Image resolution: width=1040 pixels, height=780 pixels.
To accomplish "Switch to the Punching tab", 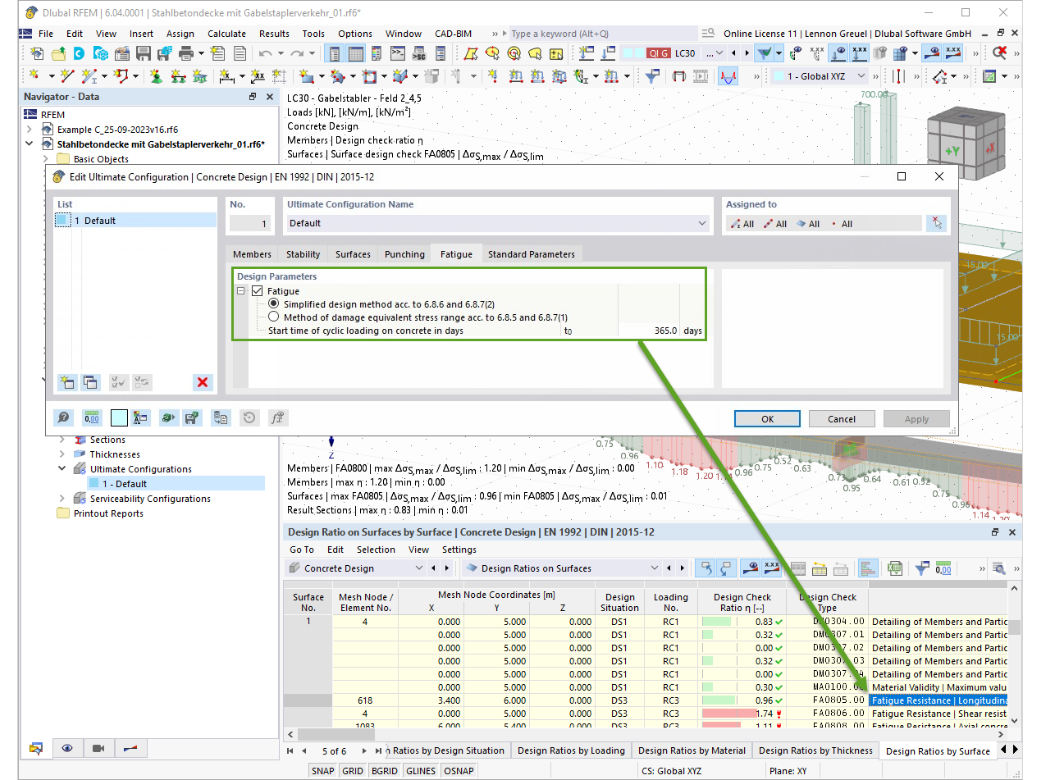I will tap(405, 254).
